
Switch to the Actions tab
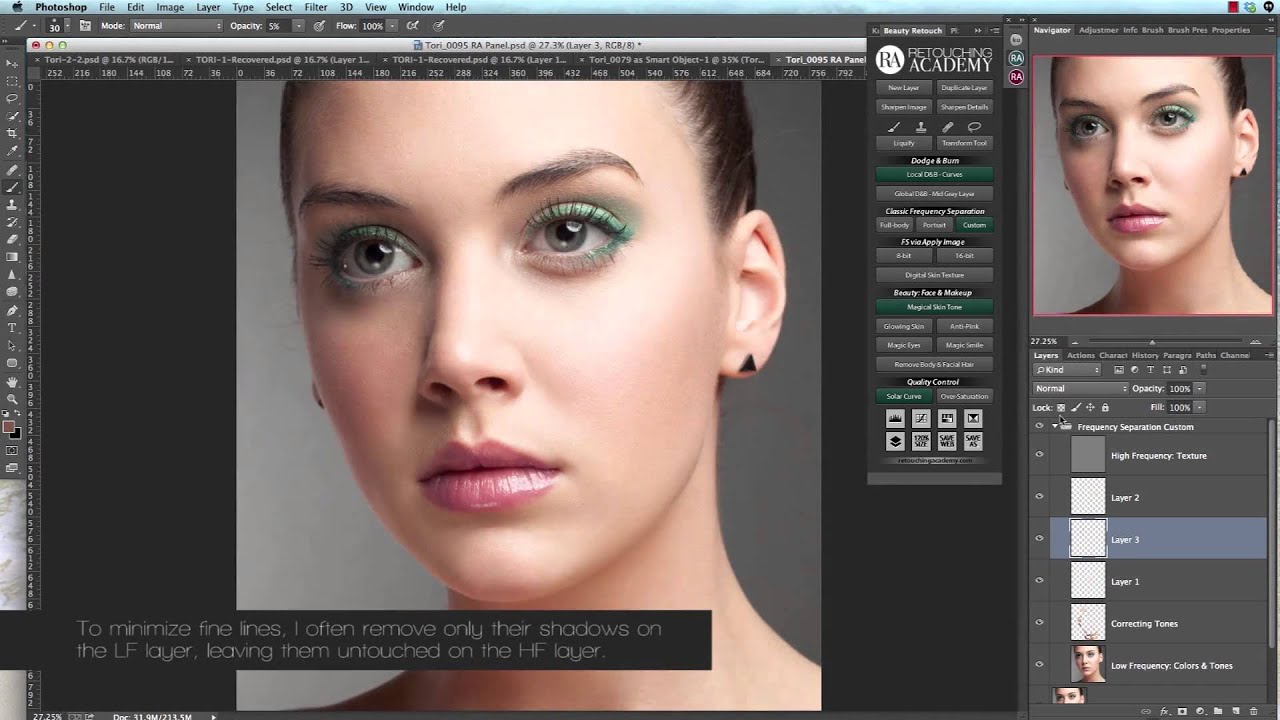pyautogui.click(x=1081, y=355)
